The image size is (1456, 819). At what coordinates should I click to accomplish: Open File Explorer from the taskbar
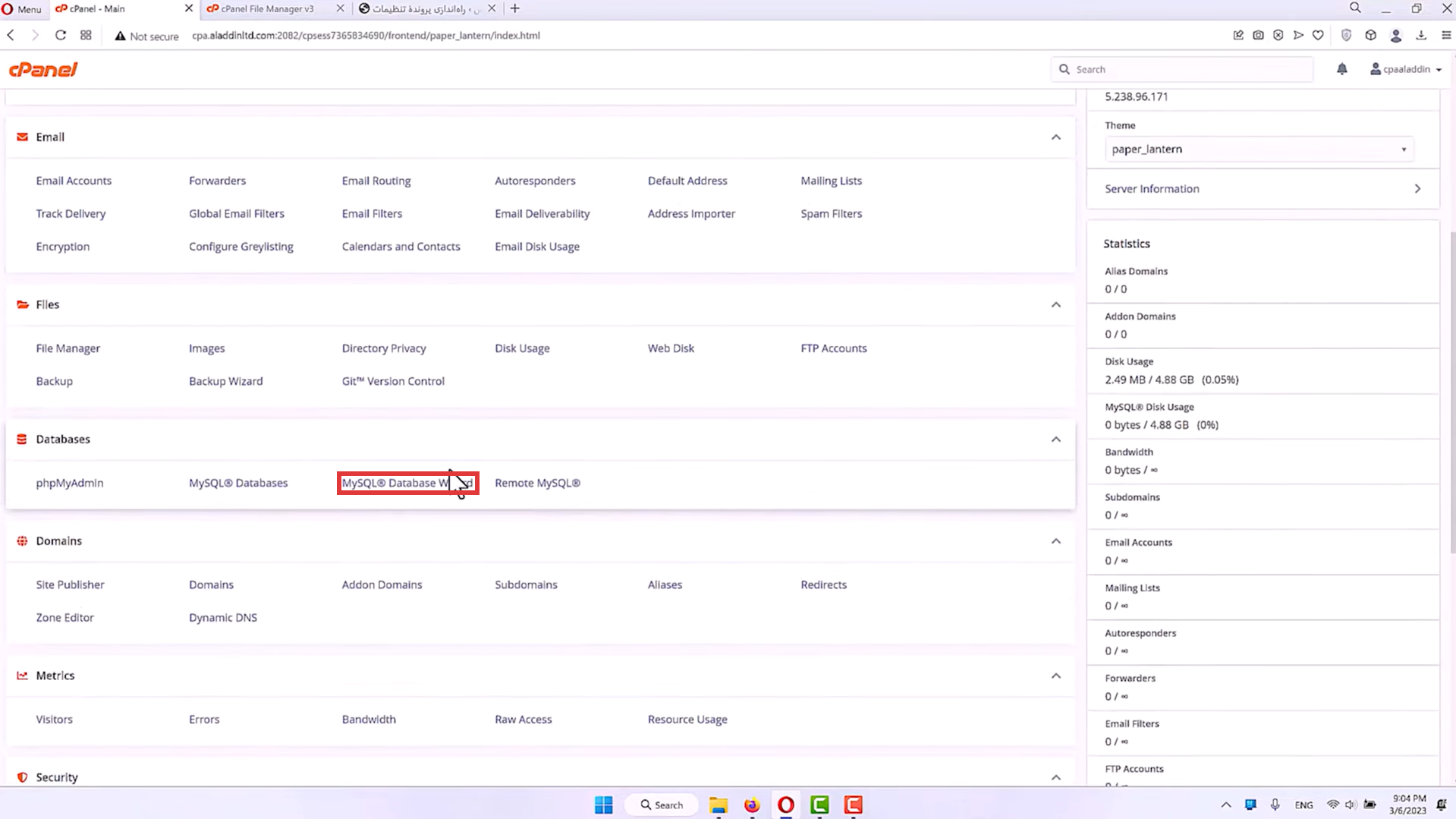[x=718, y=805]
